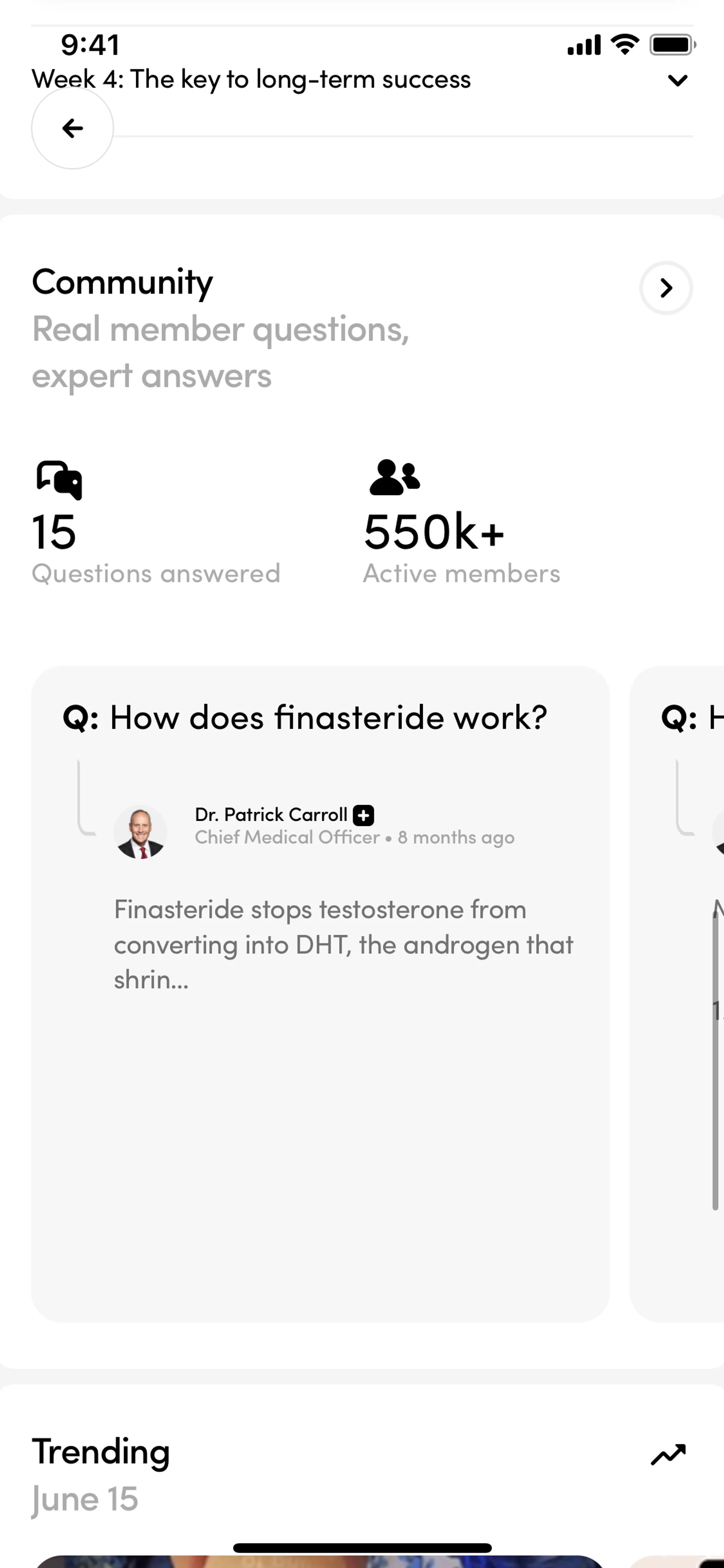Tap the Week 4 lesson title
This screenshot has height=1568, width=724.
(251, 80)
